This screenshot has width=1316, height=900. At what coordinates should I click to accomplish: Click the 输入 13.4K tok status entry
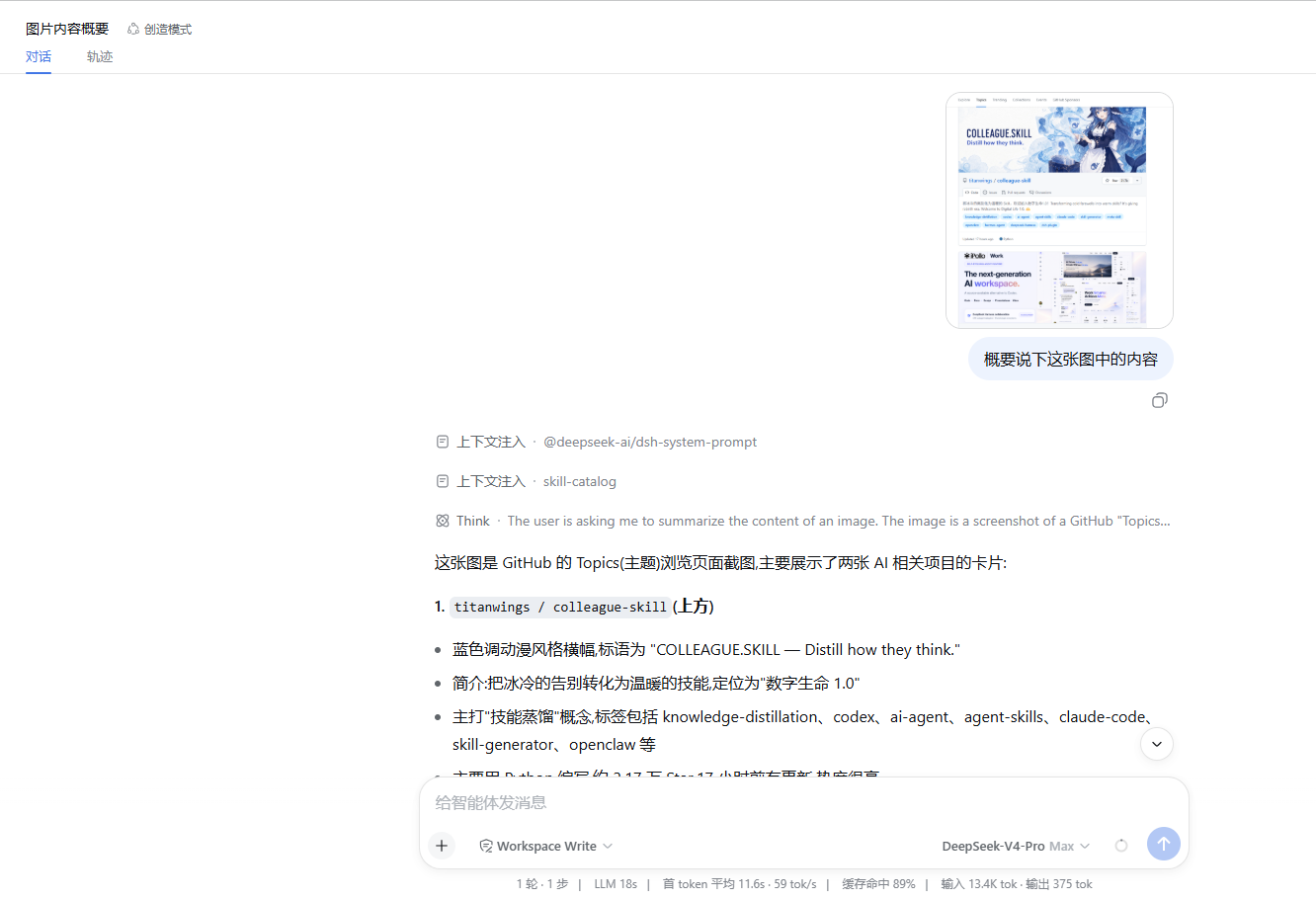(1017, 884)
